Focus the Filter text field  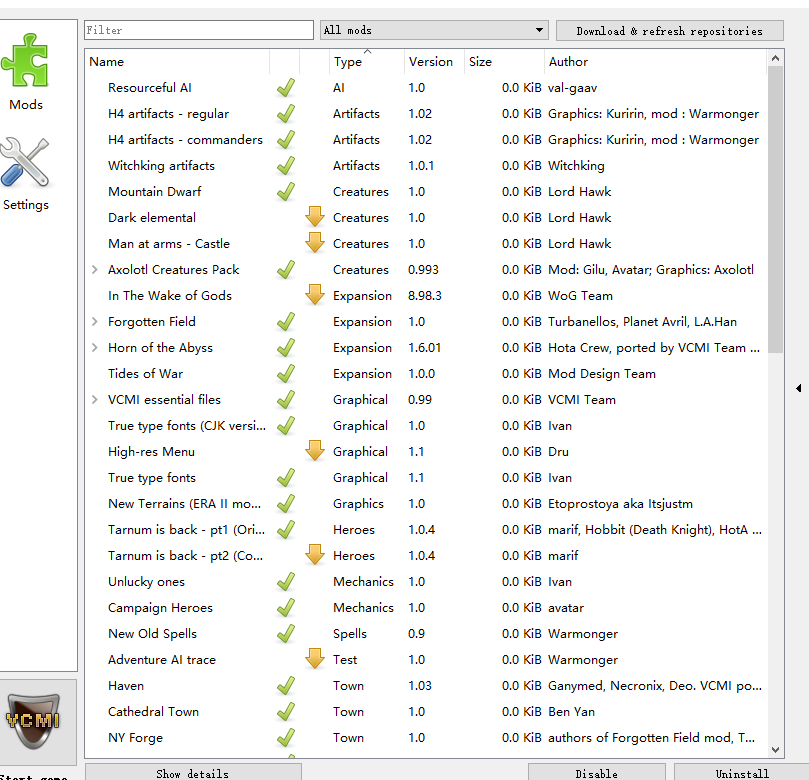coord(199,30)
